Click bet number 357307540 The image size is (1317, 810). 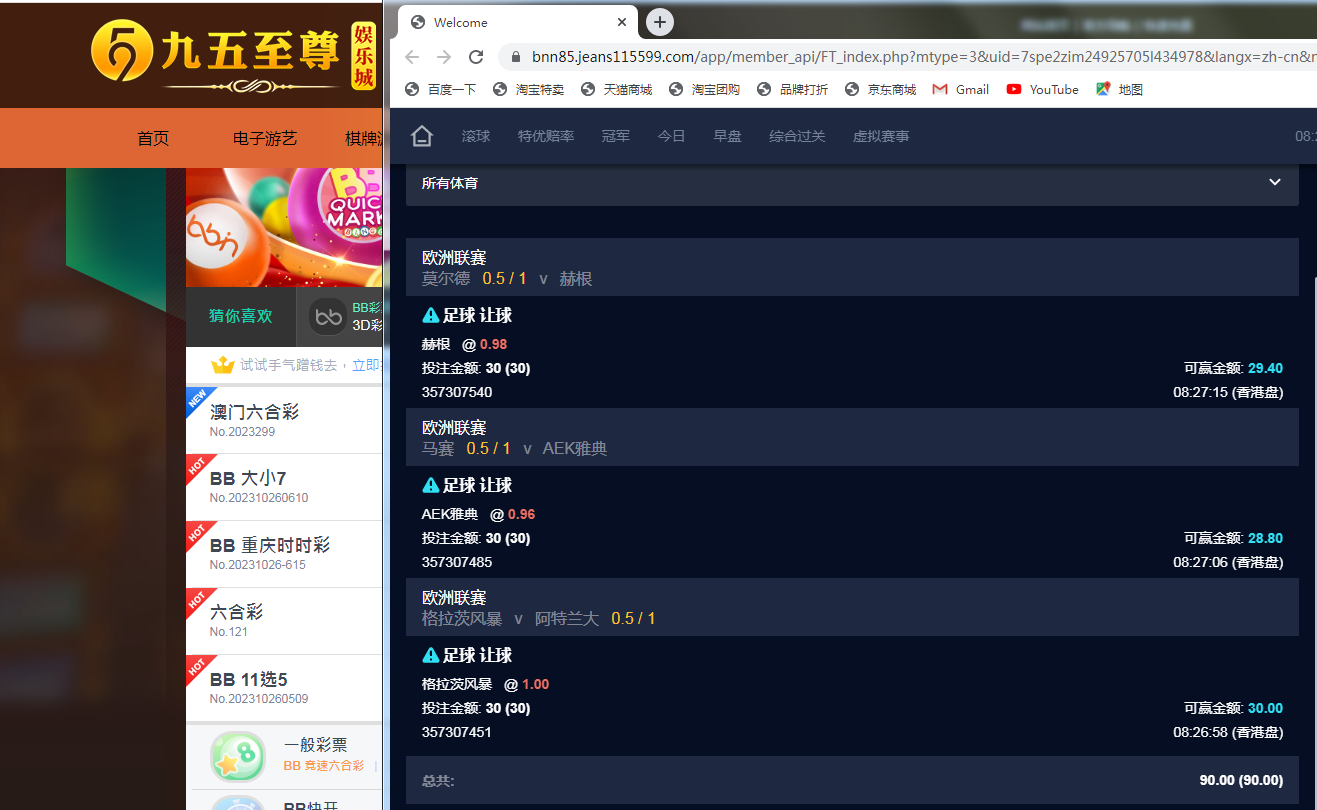(x=457, y=392)
